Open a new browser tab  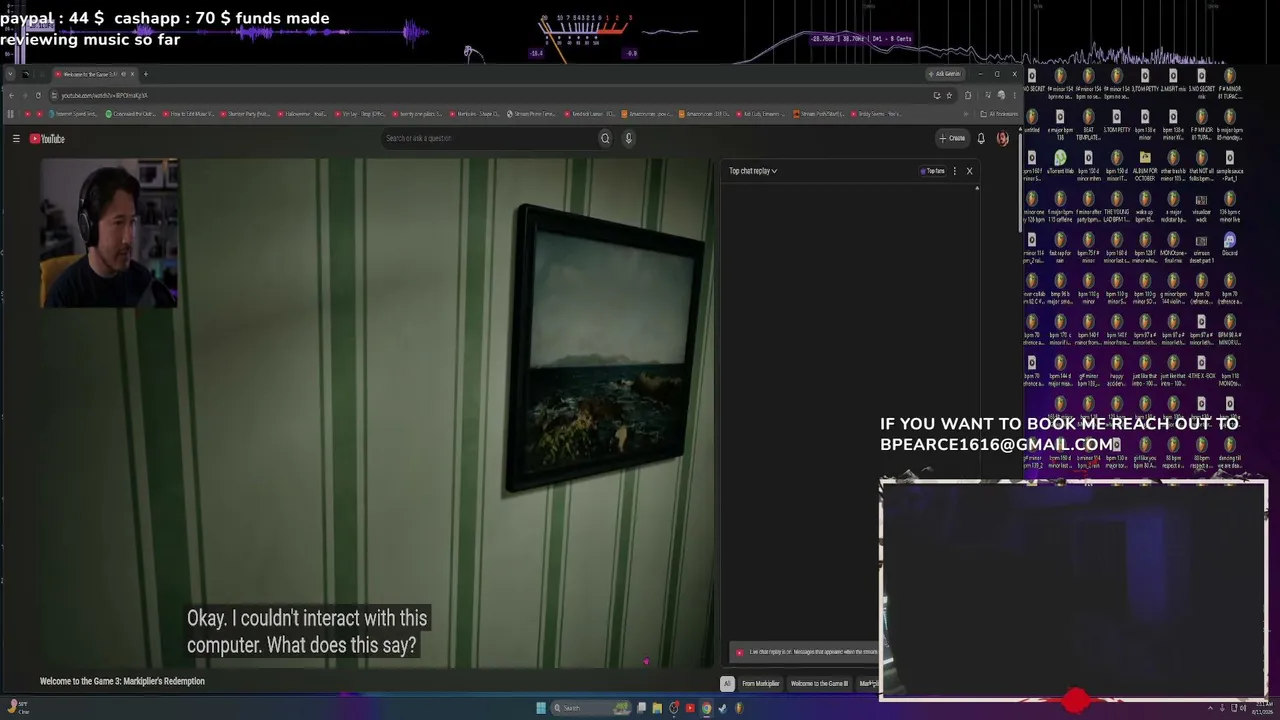145,74
